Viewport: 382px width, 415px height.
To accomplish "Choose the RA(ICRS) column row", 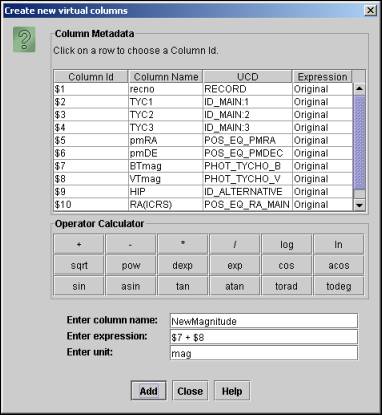I will pos(203,204).
